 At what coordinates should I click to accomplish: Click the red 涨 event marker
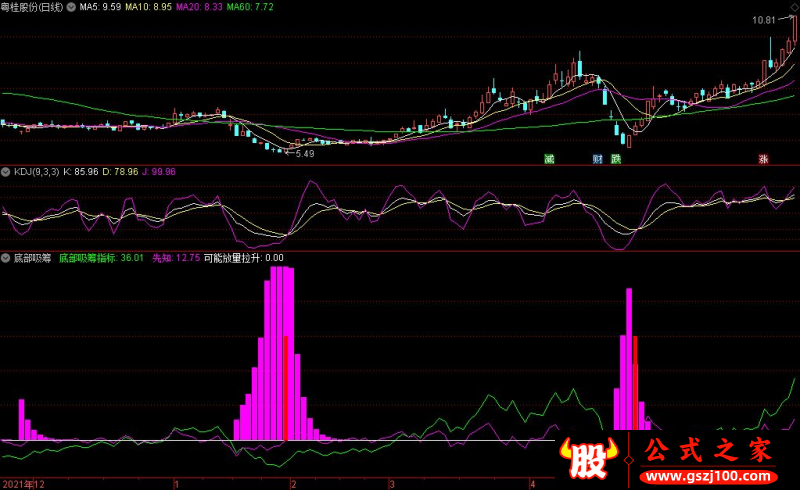click(763, 159)
